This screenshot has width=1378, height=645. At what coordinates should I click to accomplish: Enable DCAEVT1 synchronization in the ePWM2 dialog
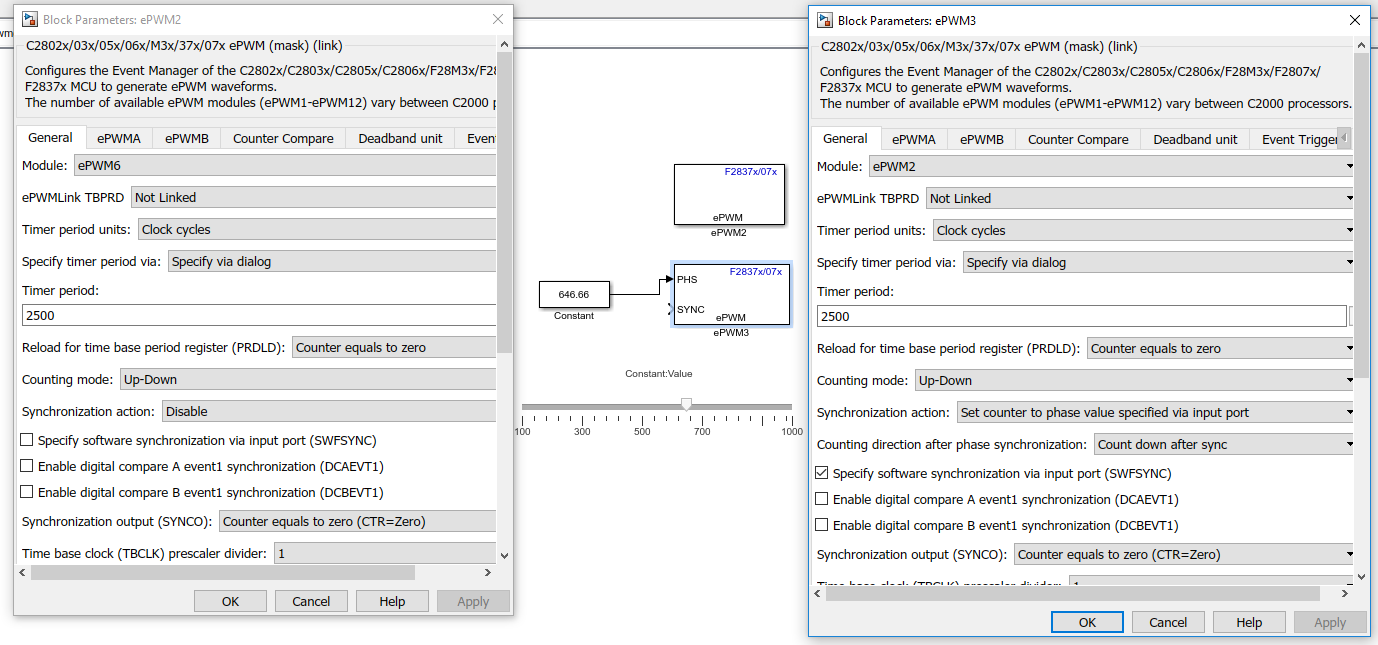pyautogui.click(x=27, y=466)
